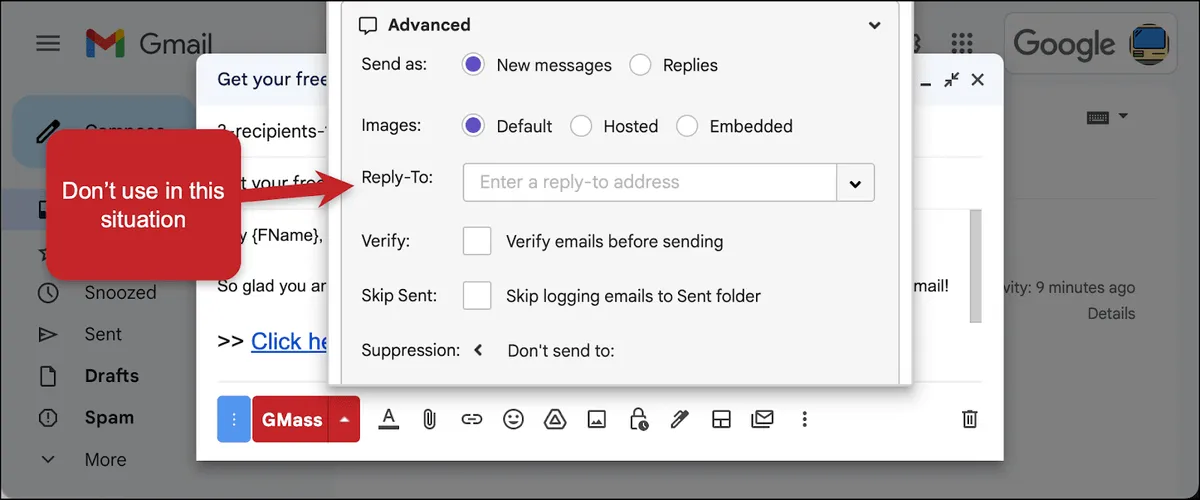The image size is (1200, 500).
Task: Toggle confidential mode lock icon
Action: pos(638,420)
